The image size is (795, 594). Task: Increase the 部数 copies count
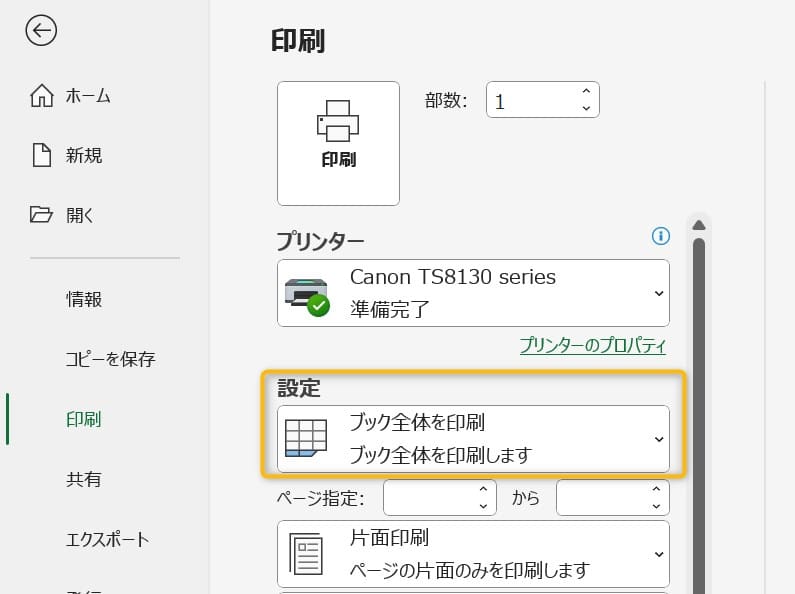coord(586,92)
